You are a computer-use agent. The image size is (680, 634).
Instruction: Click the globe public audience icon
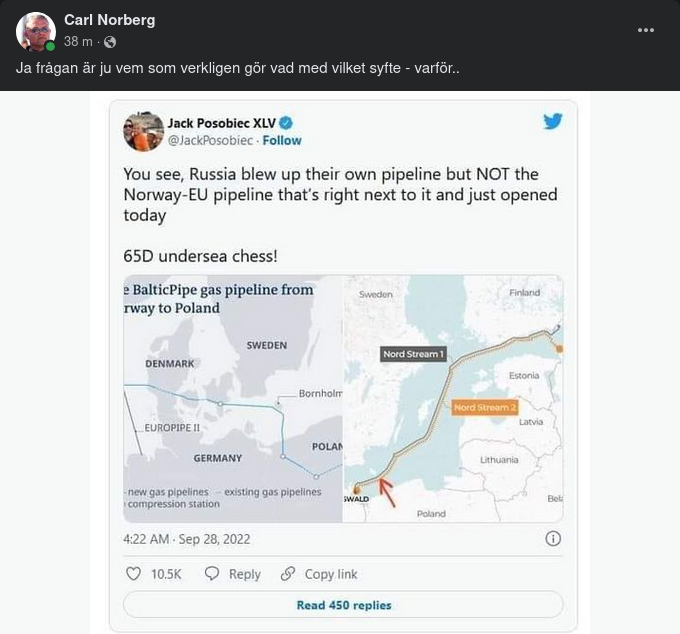[x=110, y=42]
